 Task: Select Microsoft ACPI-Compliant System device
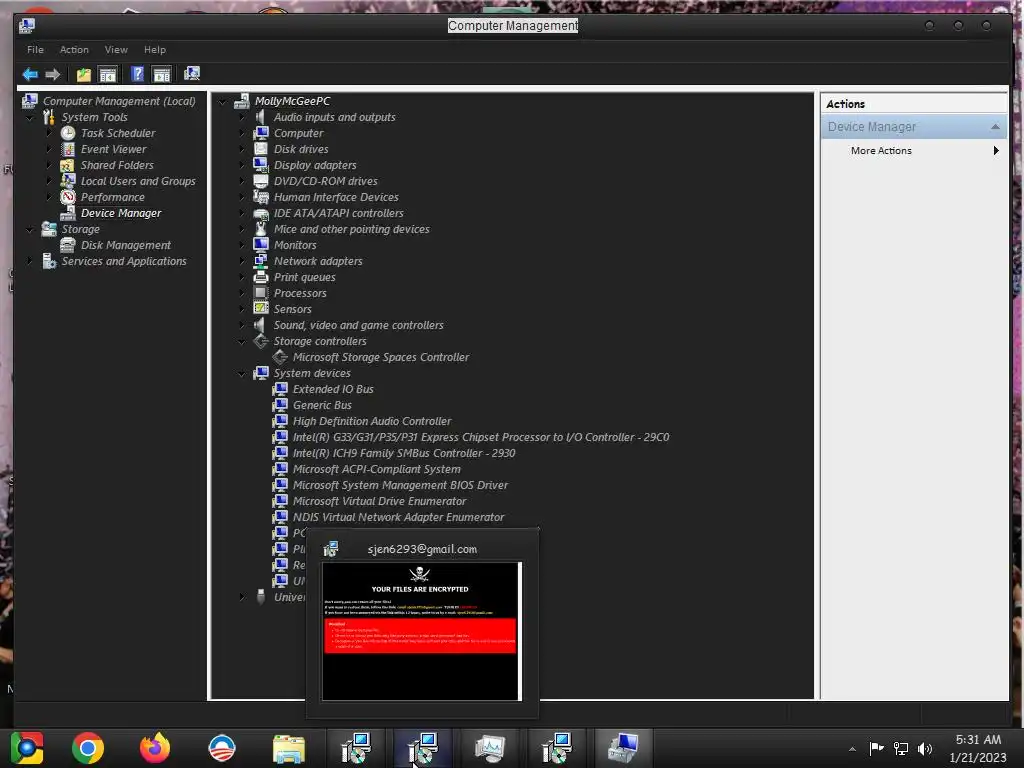[x=376, y=469]
